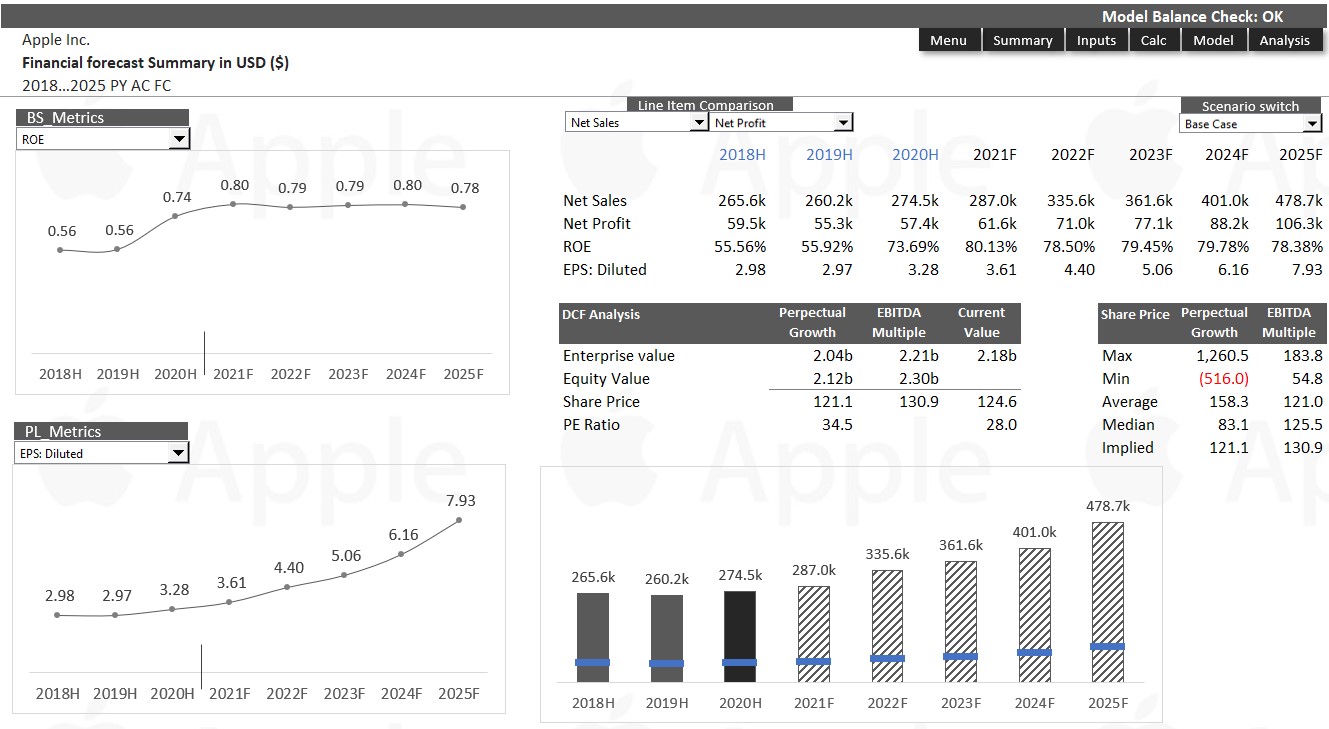
Task: Click the Average row label in Share Price table
Action: tap(1130, 401)
